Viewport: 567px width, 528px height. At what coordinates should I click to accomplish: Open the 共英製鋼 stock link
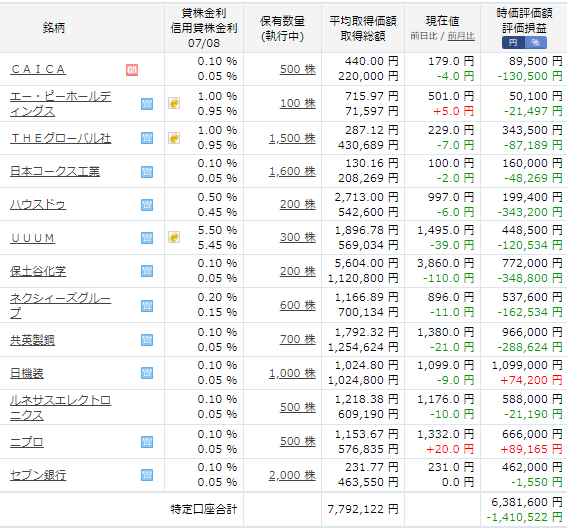(x=33, y=340)
